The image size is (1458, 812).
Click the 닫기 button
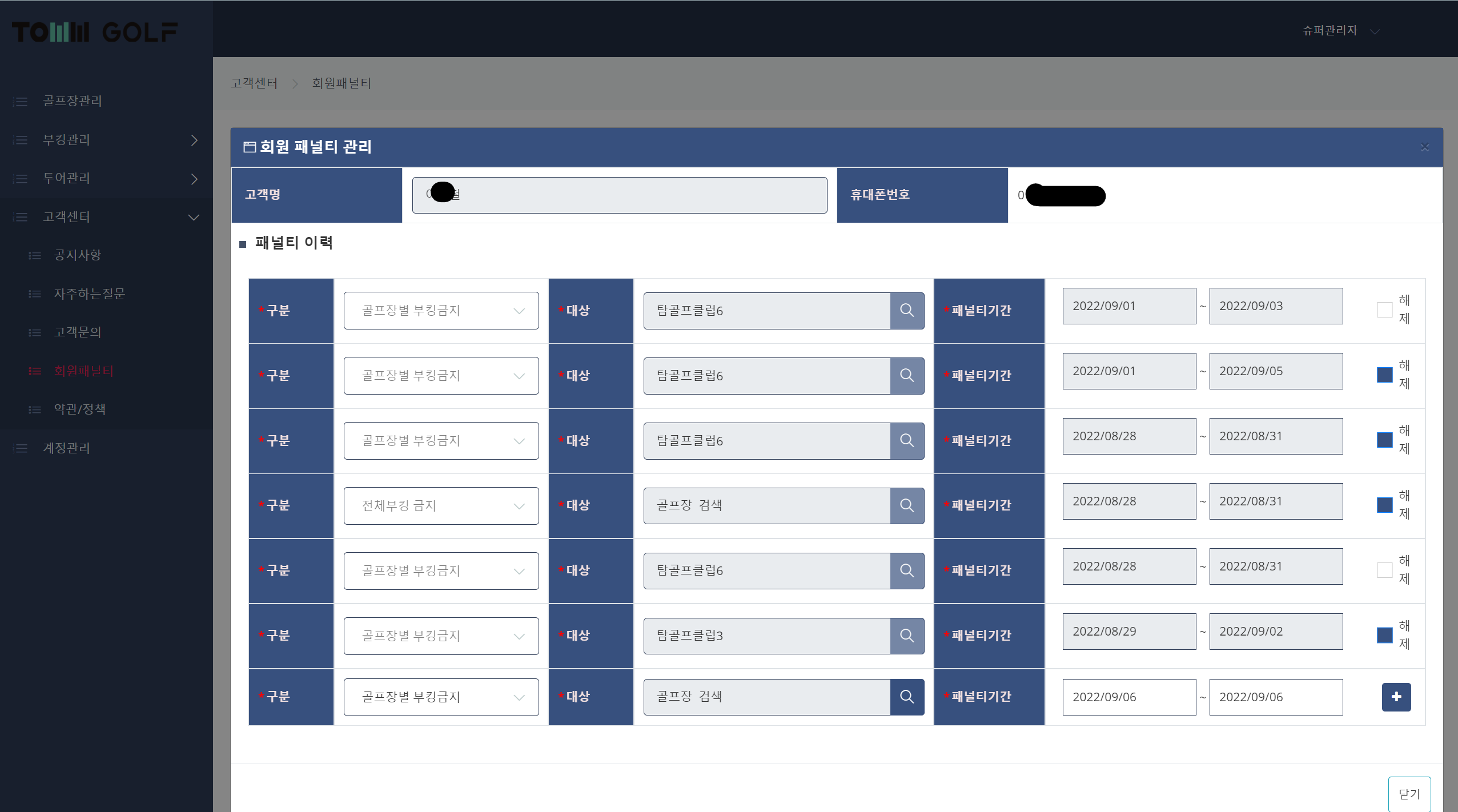(x=1409, y=794)
